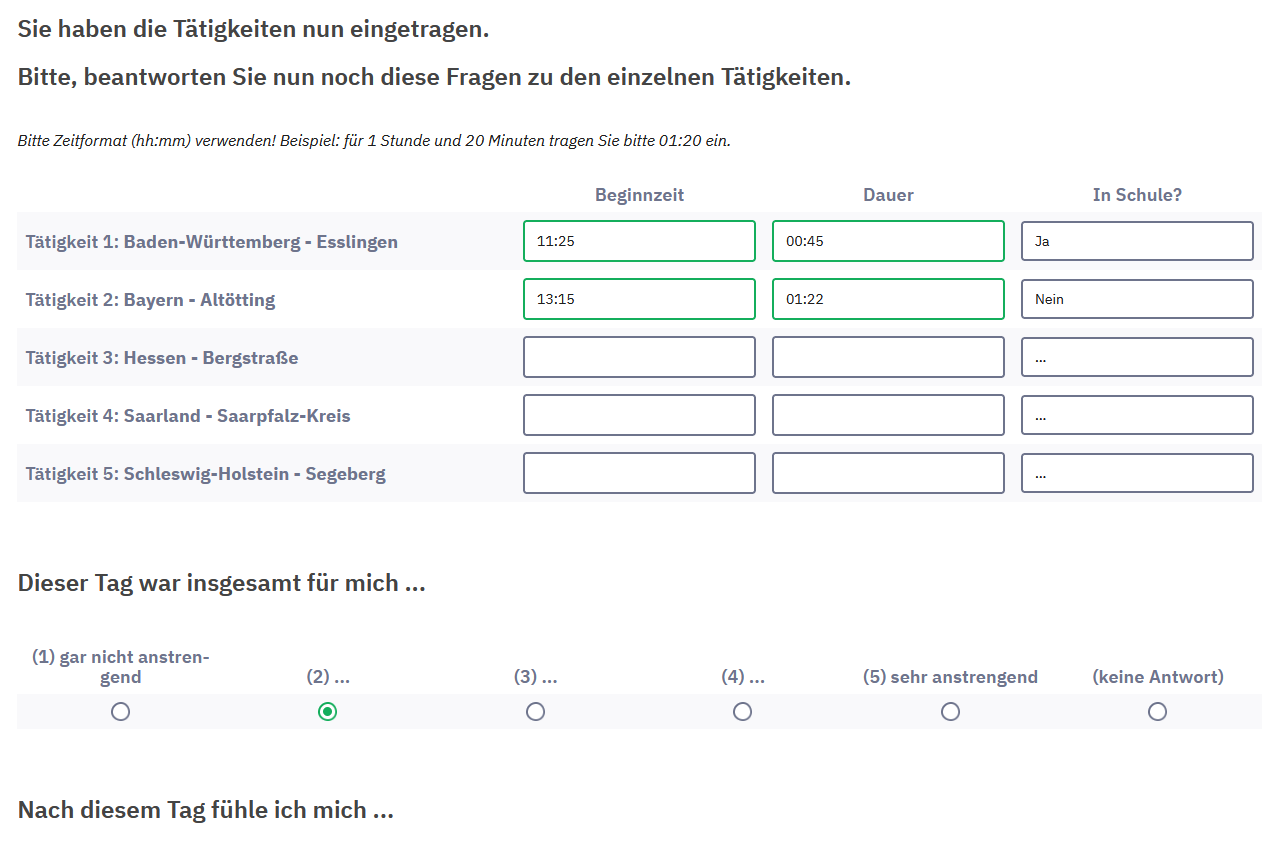Image resolution: width=1286 pixels, height=846 pixels.
Task: Click Beginnzeit field showing 13:15
Action: 639,299
